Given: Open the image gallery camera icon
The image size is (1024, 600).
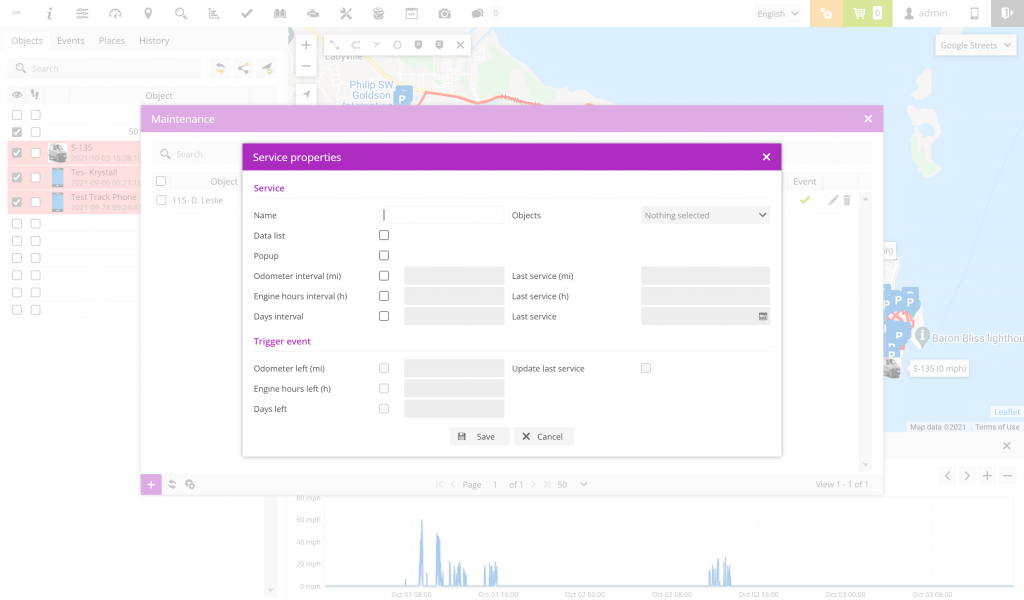Looking at the screenshot, I should [444, 13].
